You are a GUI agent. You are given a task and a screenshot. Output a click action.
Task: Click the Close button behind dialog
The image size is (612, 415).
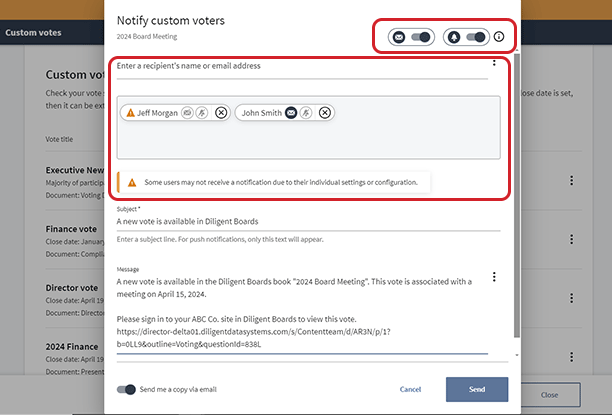click(549, 394)
